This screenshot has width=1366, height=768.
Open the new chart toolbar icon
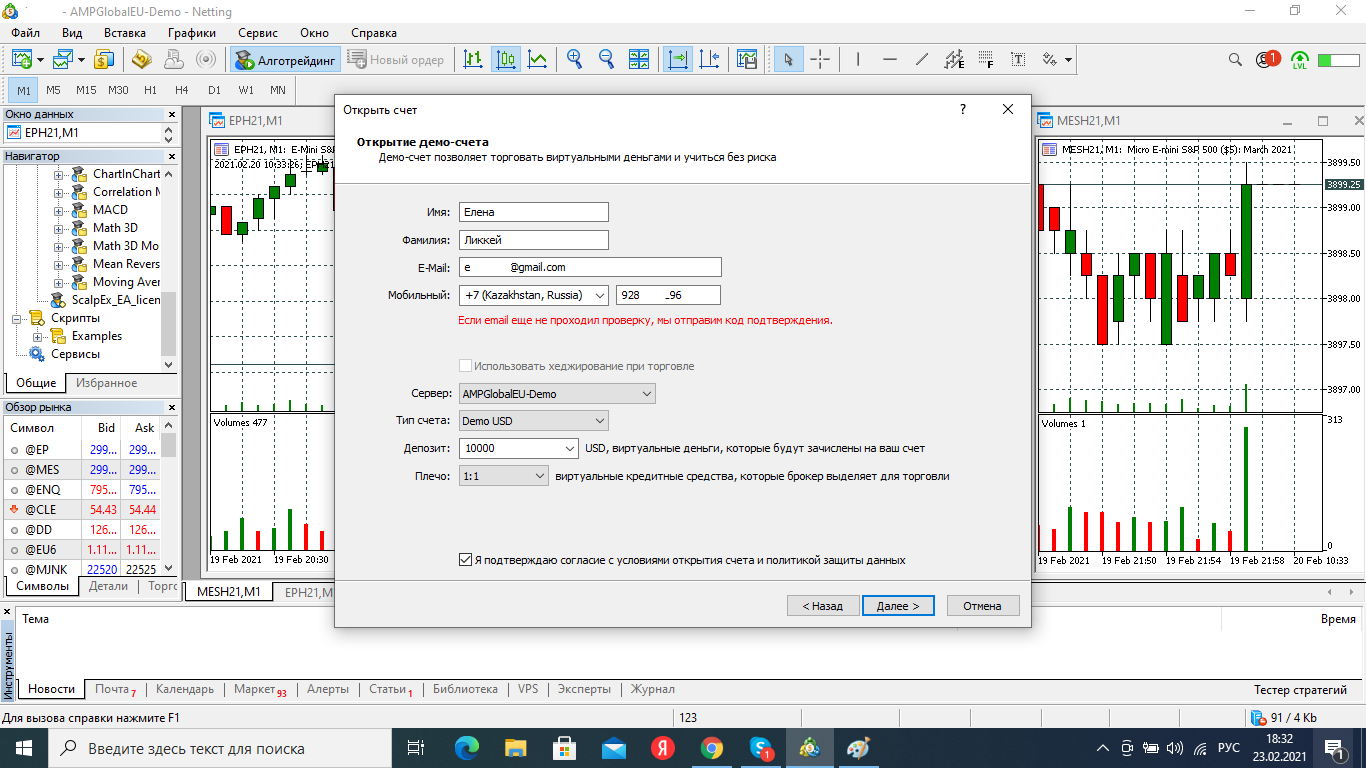click(23, 60)
